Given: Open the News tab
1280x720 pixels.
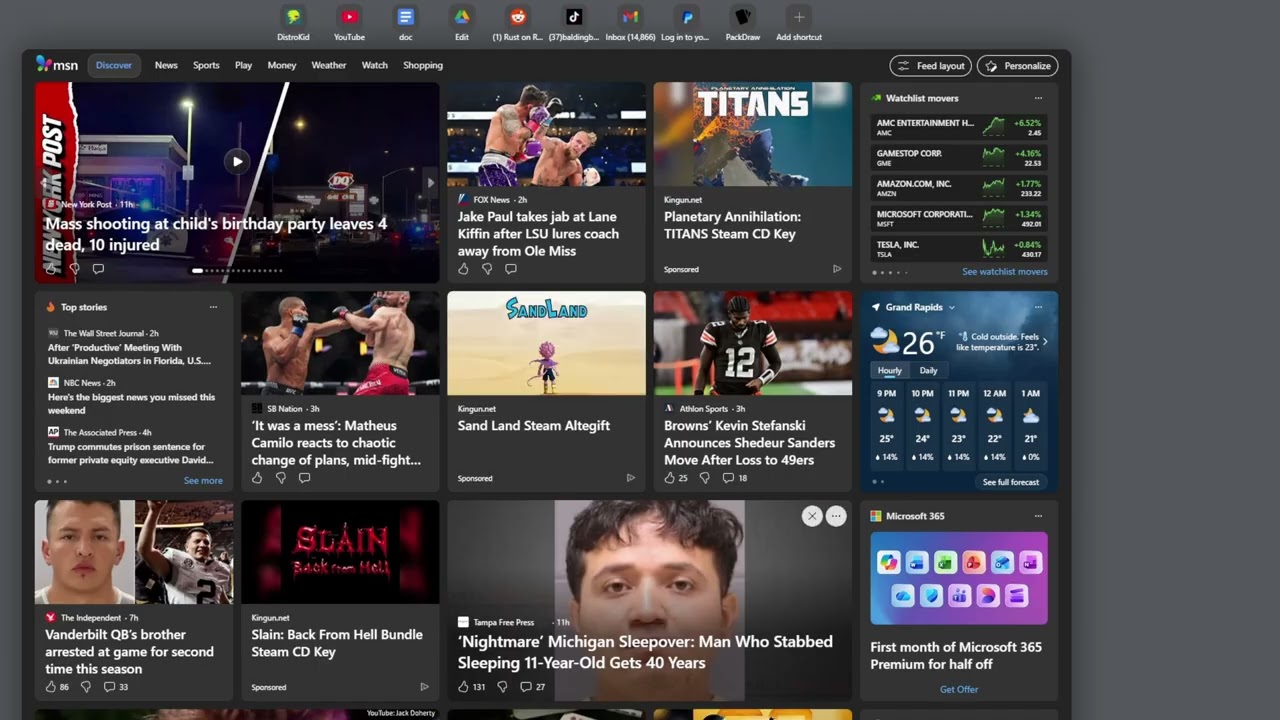Looking at the screenshot, I should pos(166,65).
